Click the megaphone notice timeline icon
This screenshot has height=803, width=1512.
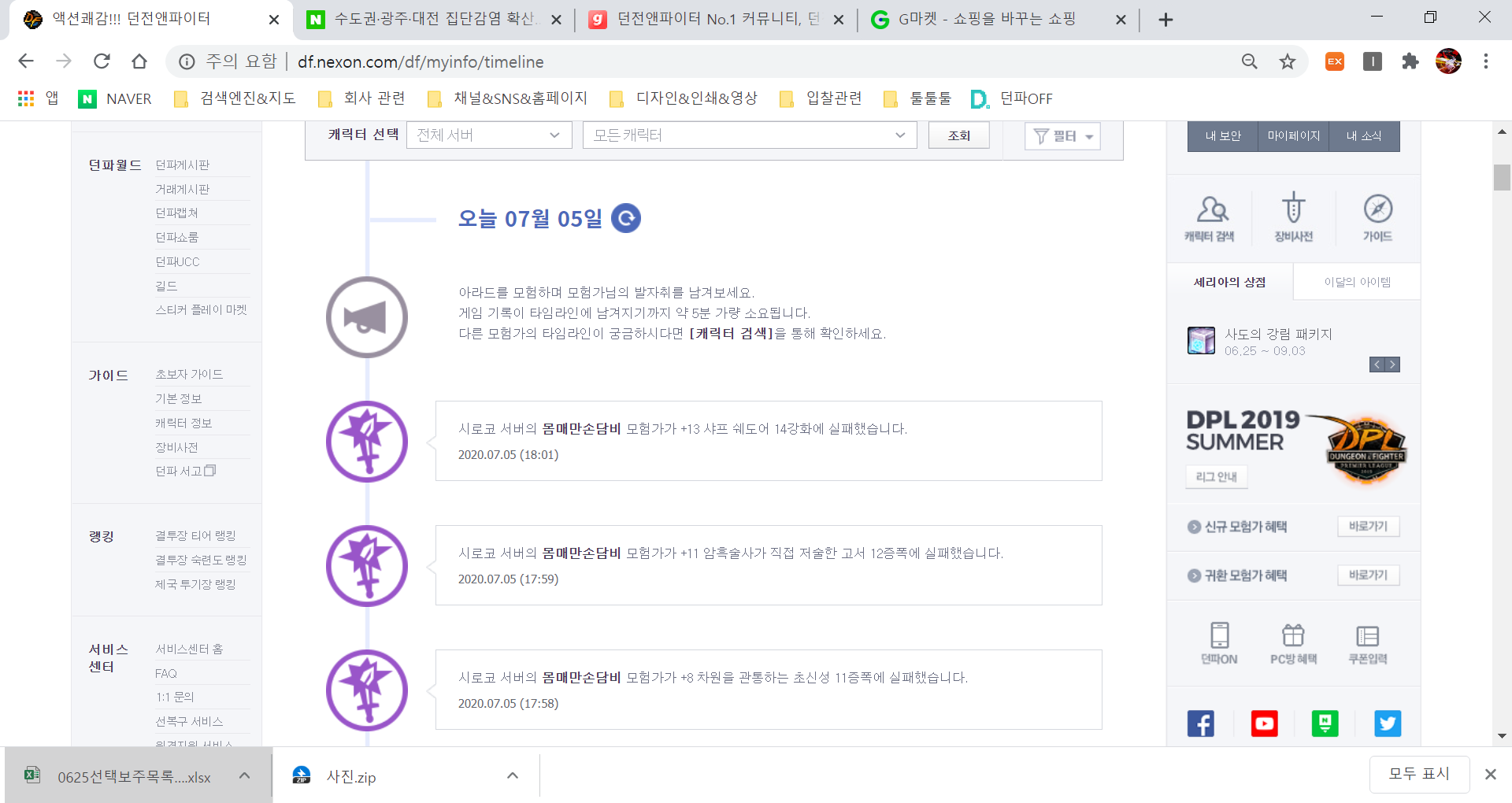[x=367, y=317]
